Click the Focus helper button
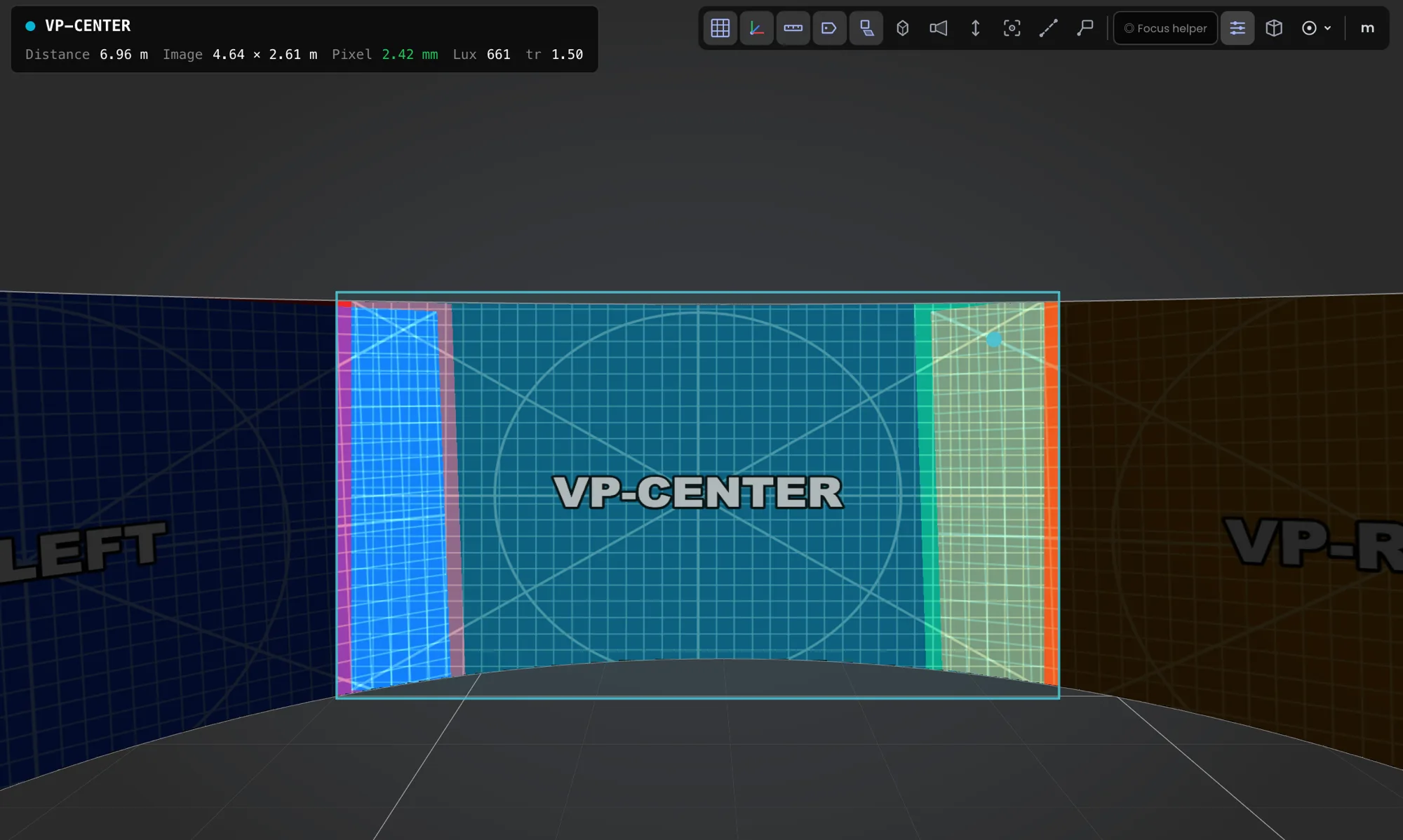The image size is (1403, 840). (1165, 28)
